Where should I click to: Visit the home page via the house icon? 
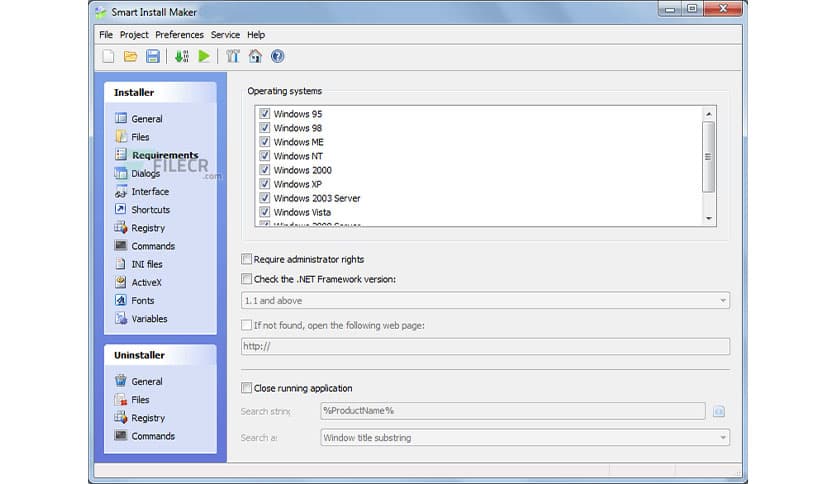(255, 57)
